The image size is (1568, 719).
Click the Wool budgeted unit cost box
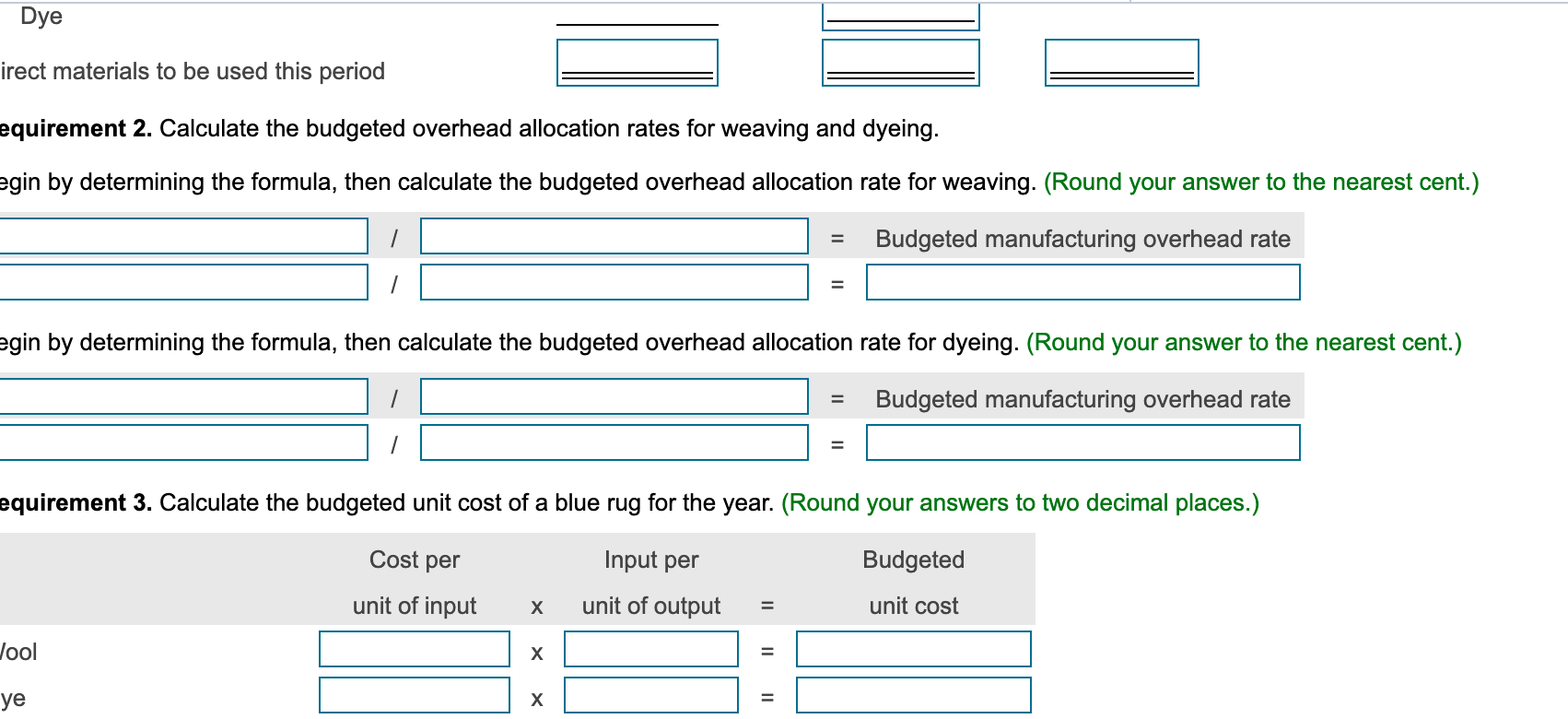(x=913, y=649)
